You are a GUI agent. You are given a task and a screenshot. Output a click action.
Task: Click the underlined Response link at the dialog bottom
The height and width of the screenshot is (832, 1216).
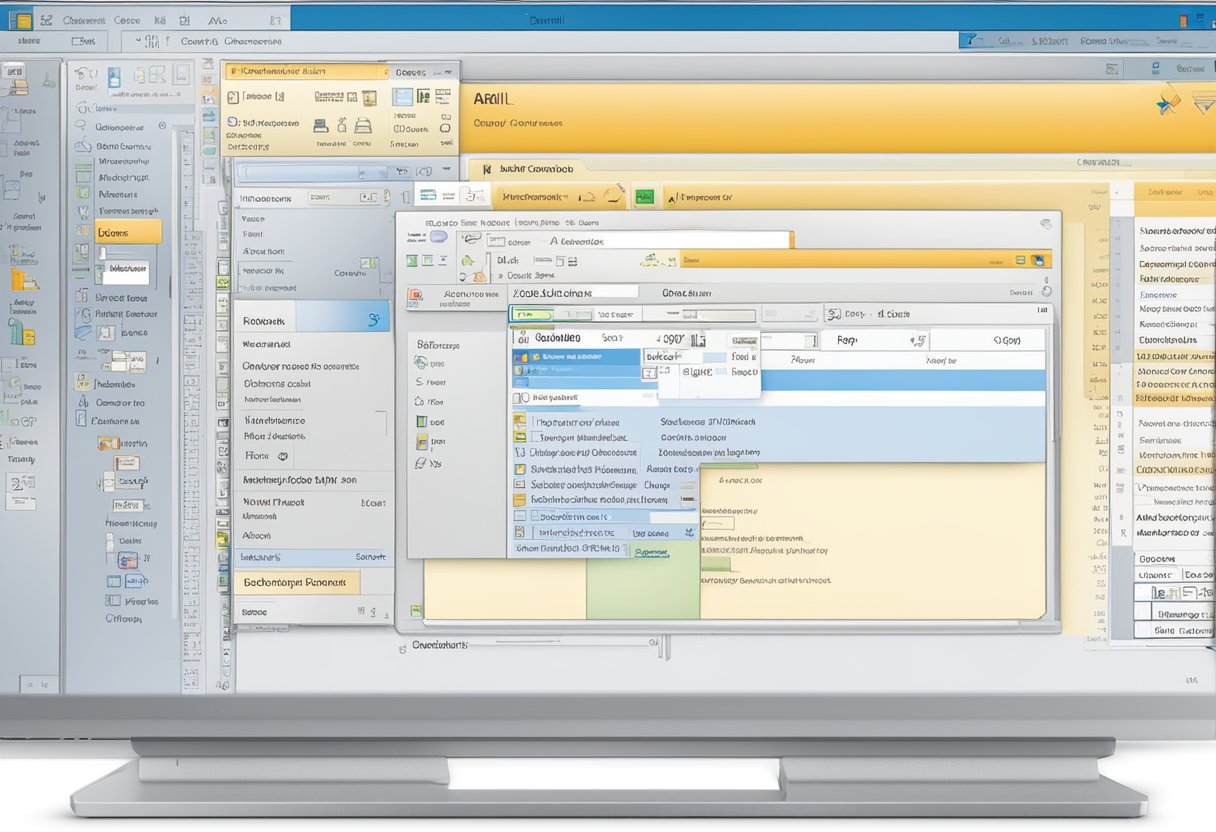(x=651, y=551)
